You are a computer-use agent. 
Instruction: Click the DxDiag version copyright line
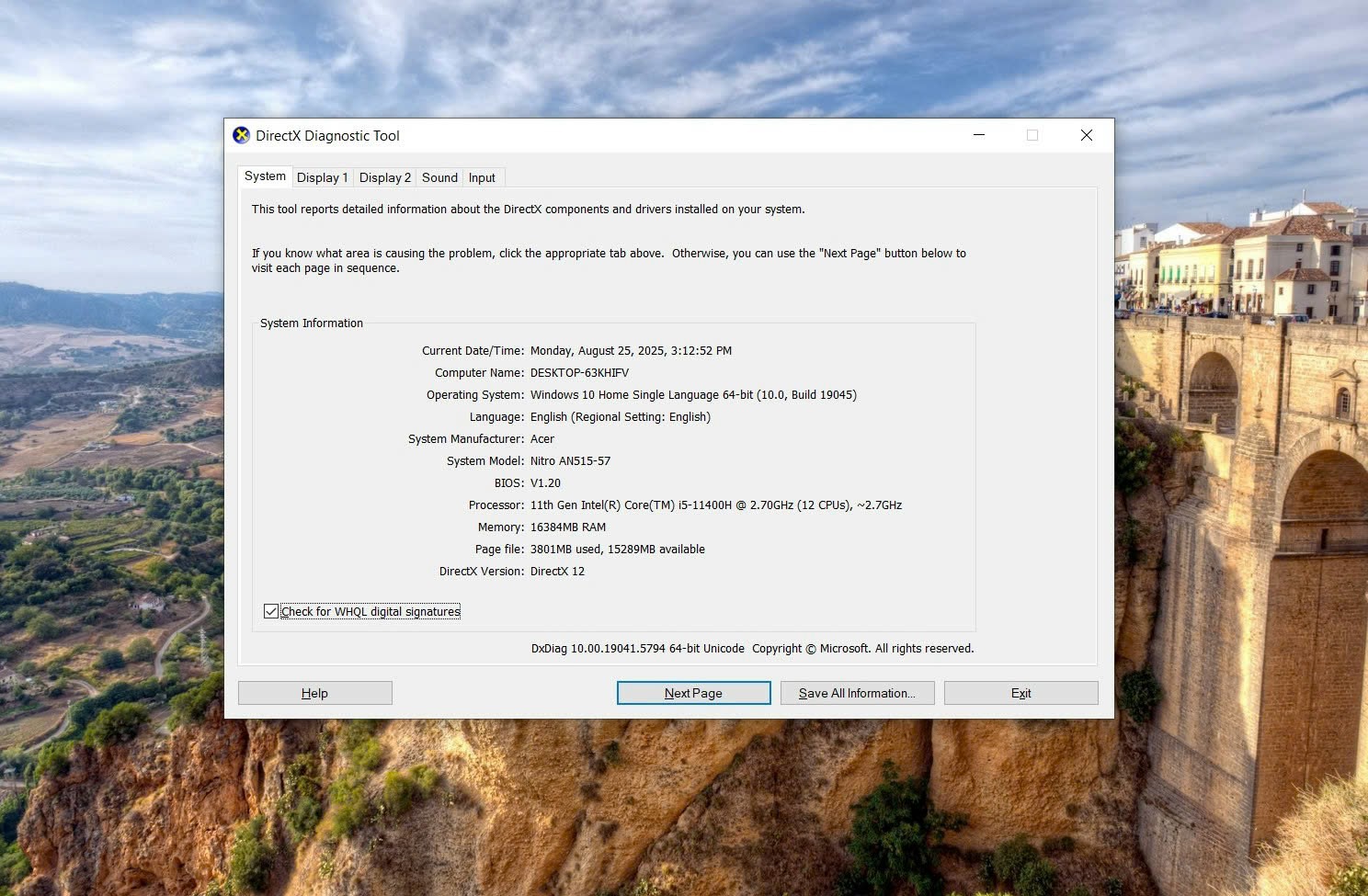coord(752,649)
